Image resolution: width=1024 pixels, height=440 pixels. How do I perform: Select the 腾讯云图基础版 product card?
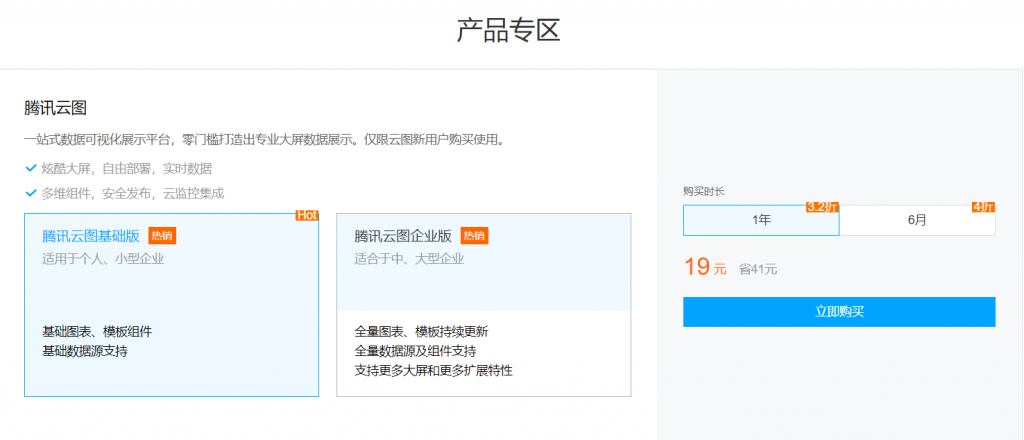click(171, 305)
